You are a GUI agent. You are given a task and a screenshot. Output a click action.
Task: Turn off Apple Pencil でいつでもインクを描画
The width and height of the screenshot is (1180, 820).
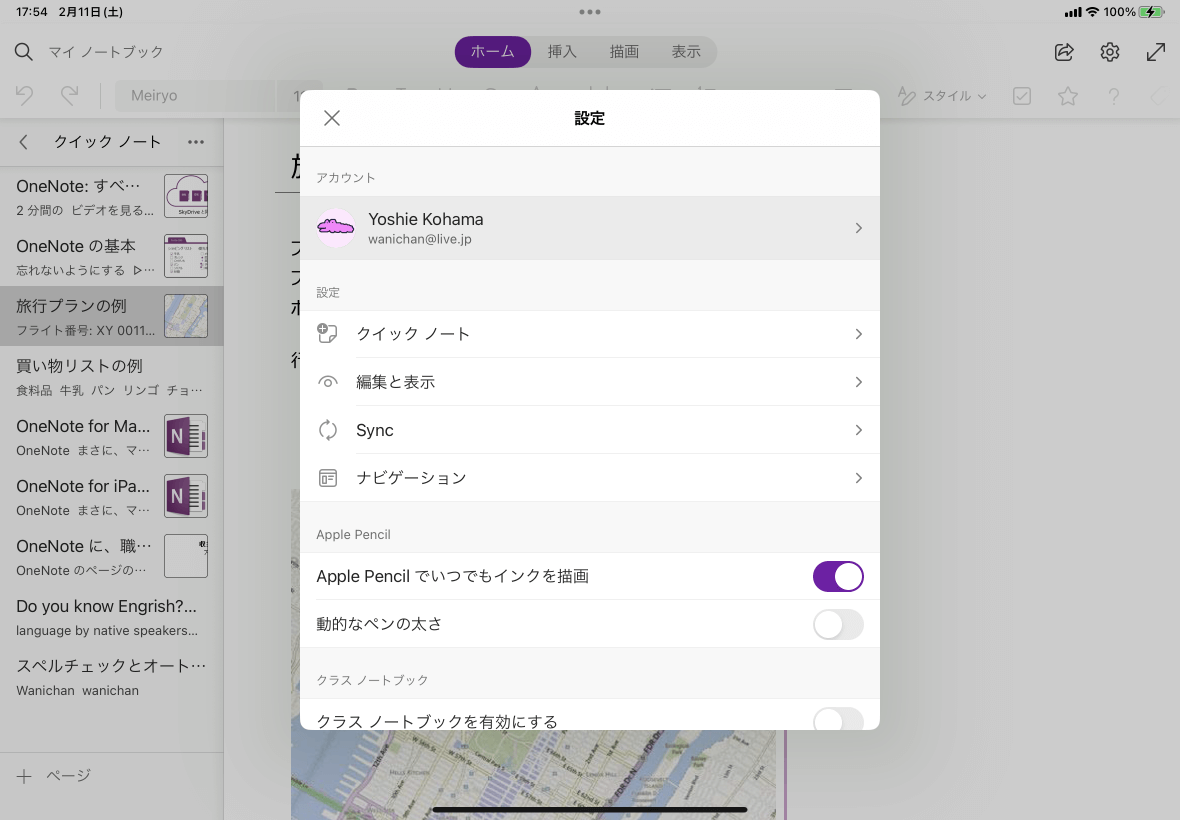[x=838, y=577]
